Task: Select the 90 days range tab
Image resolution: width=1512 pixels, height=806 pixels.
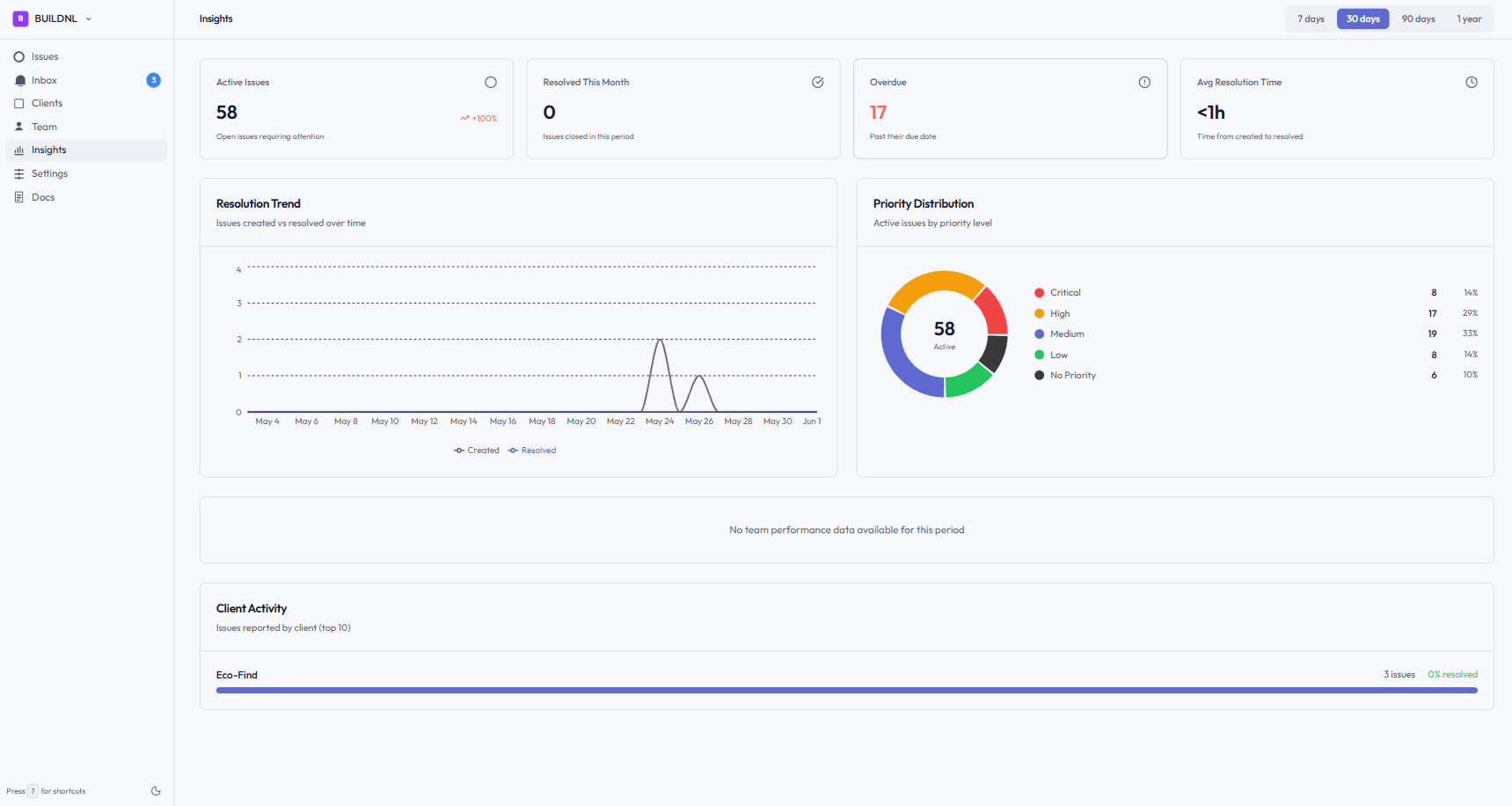Action: tap(1418, 19)
